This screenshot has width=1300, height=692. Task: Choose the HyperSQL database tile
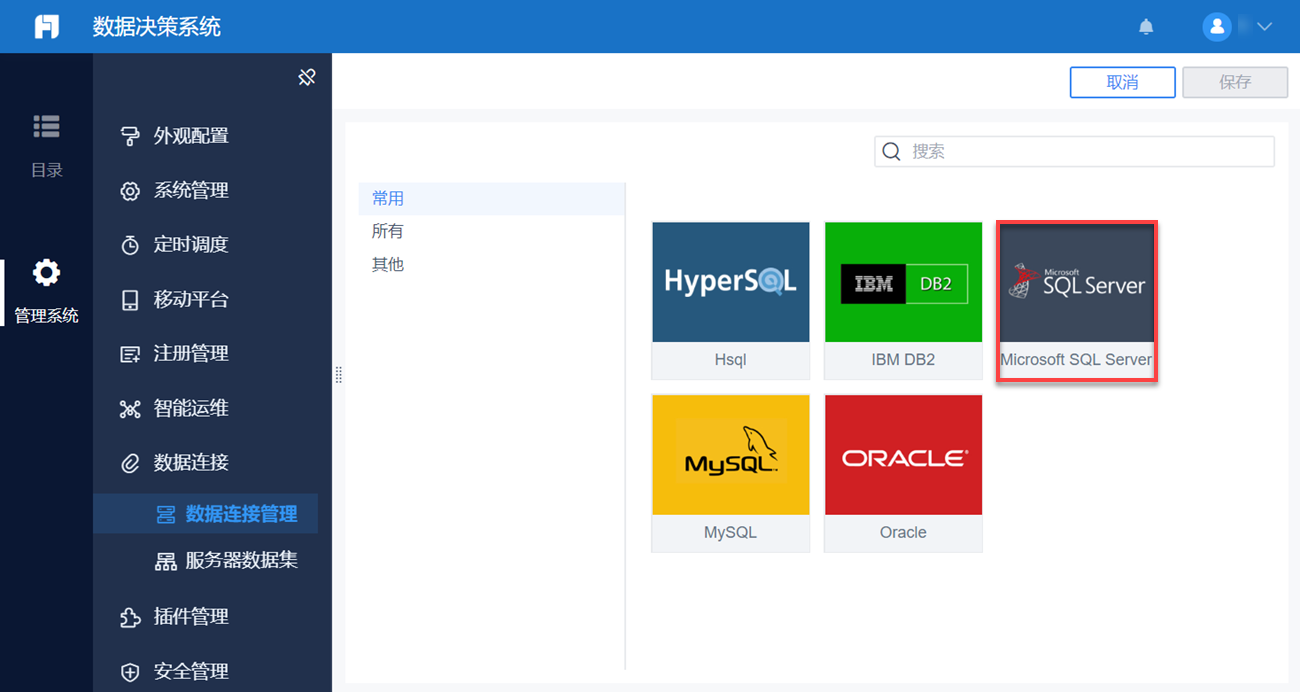[x=731, y=300]
